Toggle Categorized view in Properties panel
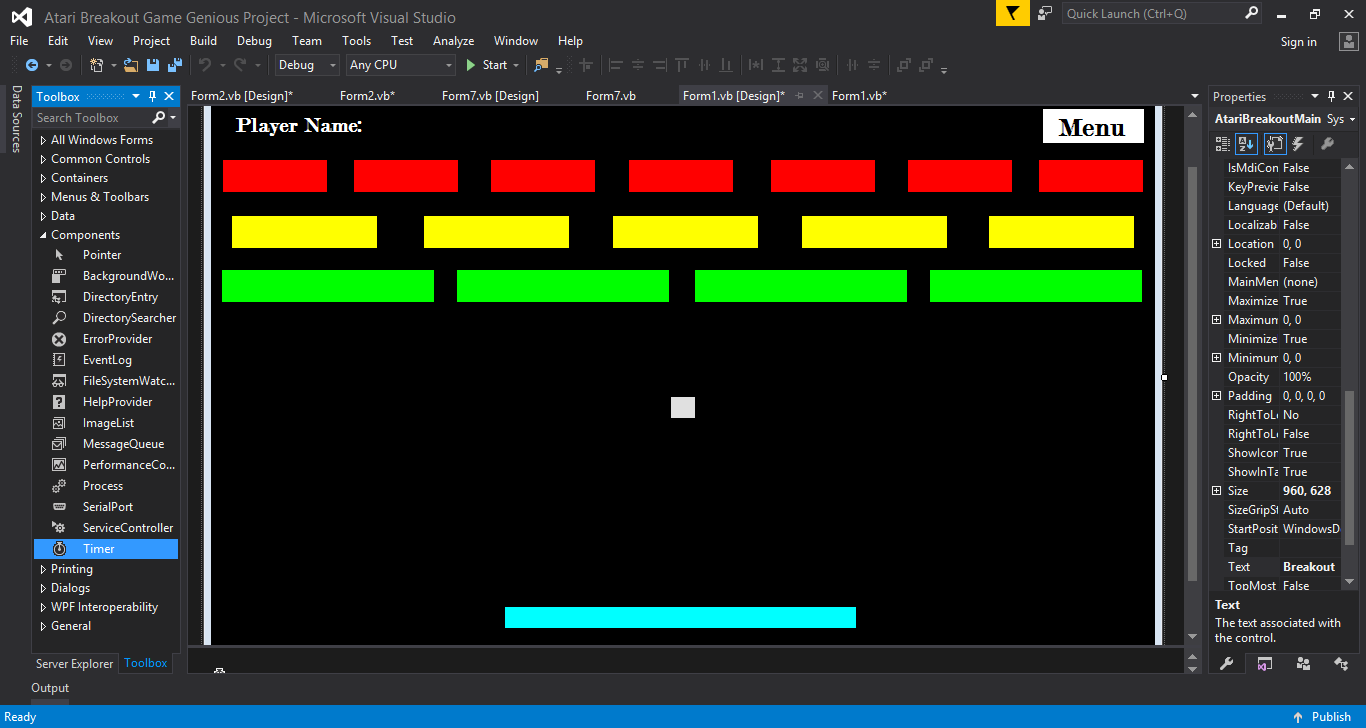This screenshot has height=728, width=1366. pos(1221,144)
